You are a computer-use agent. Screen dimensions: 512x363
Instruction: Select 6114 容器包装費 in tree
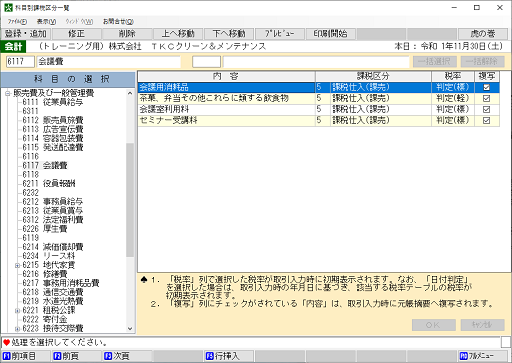pos(53,138)
